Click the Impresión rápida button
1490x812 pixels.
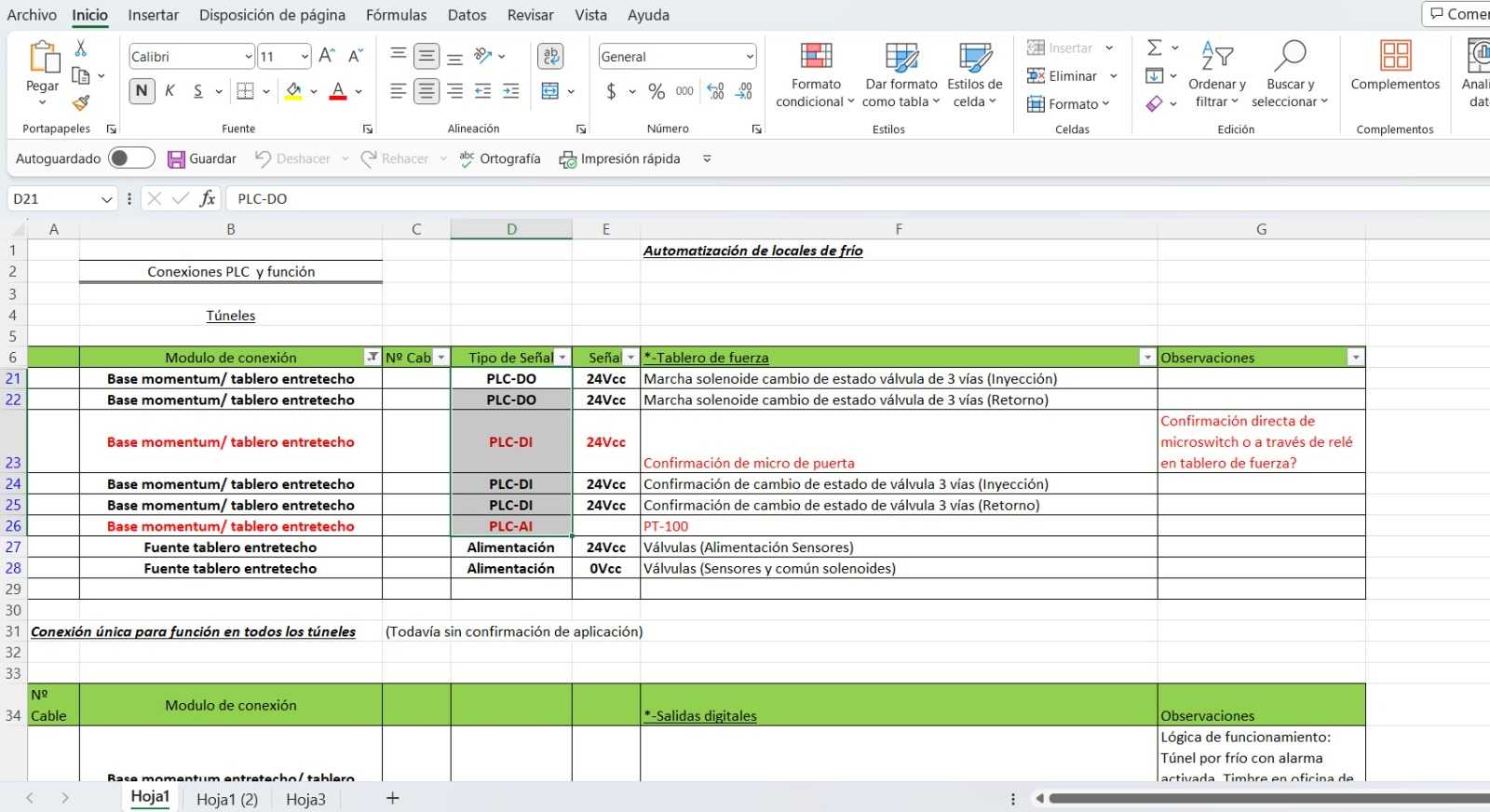tap(619, 158)
